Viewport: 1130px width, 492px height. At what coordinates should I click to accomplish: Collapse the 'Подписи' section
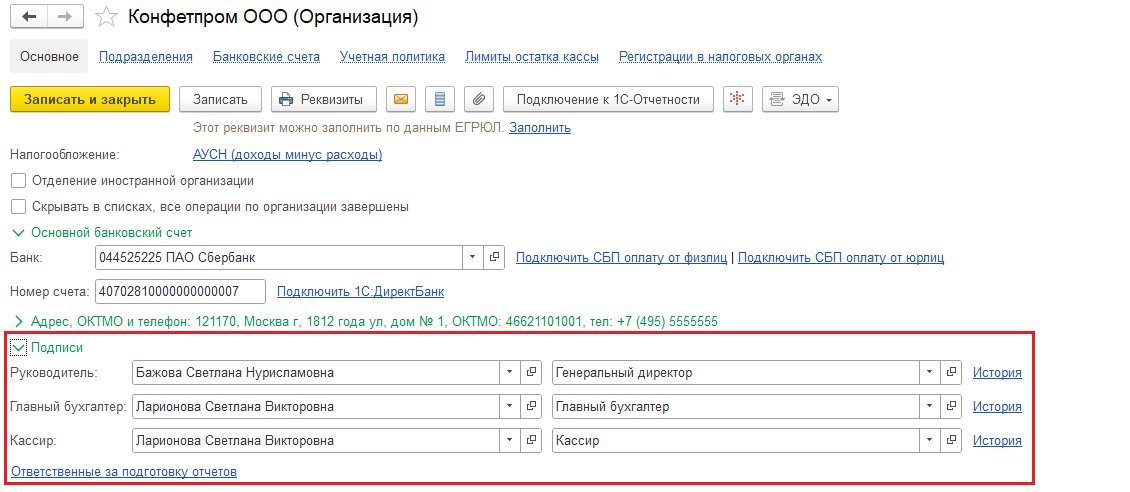(x=18, y=348)
